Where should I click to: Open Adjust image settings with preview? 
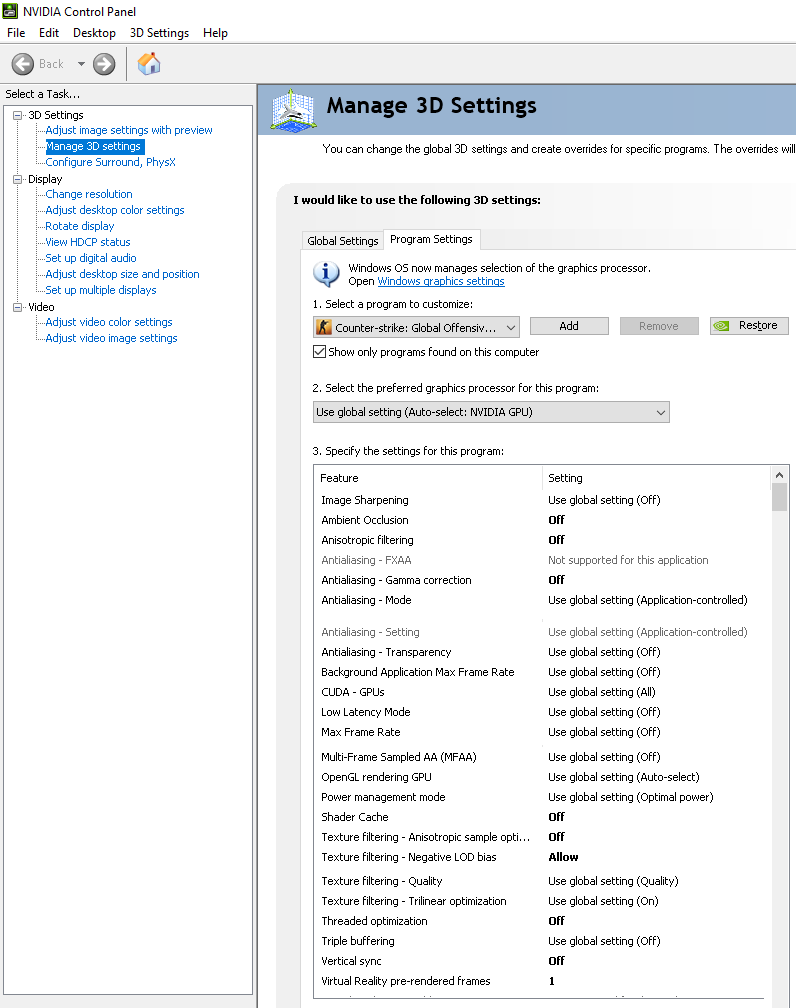click(x=129, y=130)
